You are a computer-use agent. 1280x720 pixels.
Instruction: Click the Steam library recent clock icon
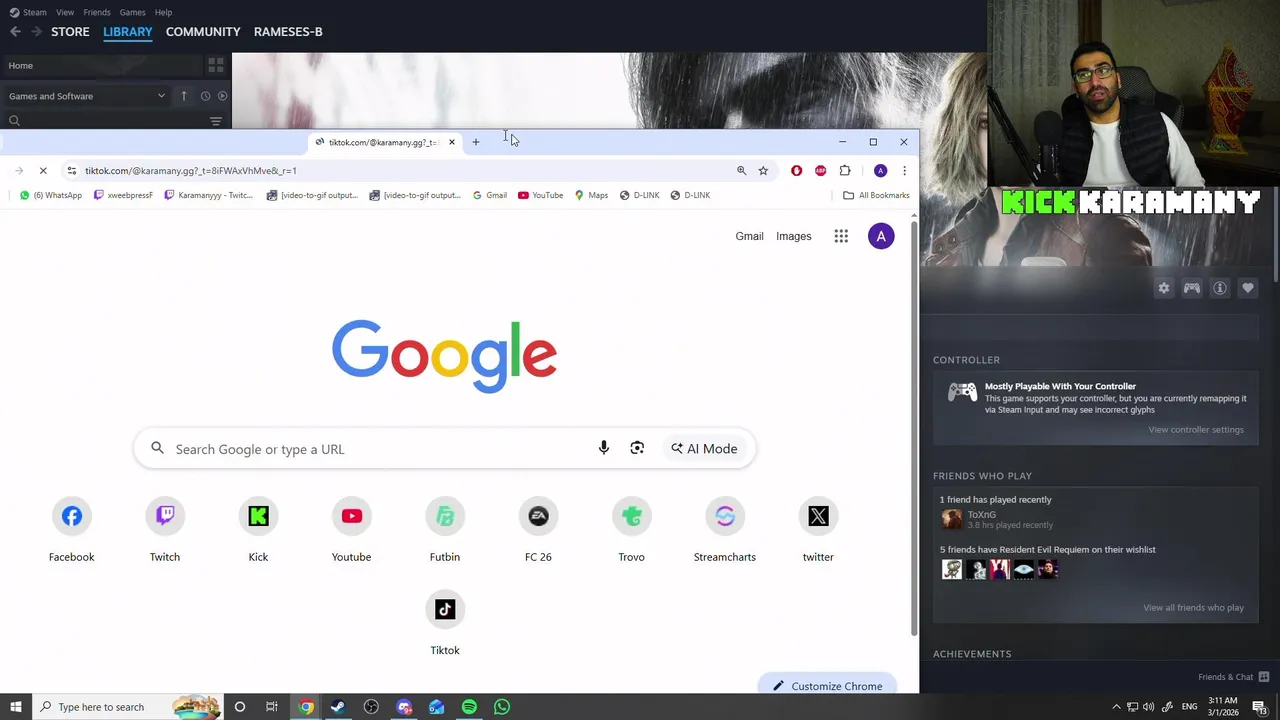click(x=205, y=96)
